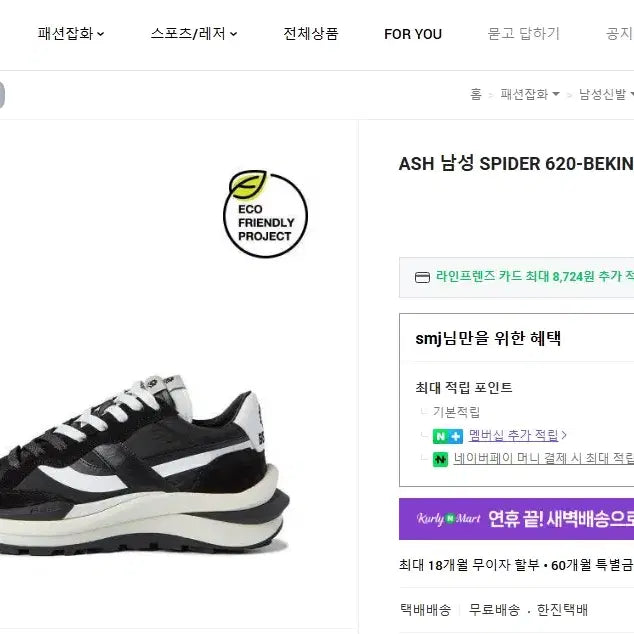Go to the FOR YOU tab

click(413, 34)
